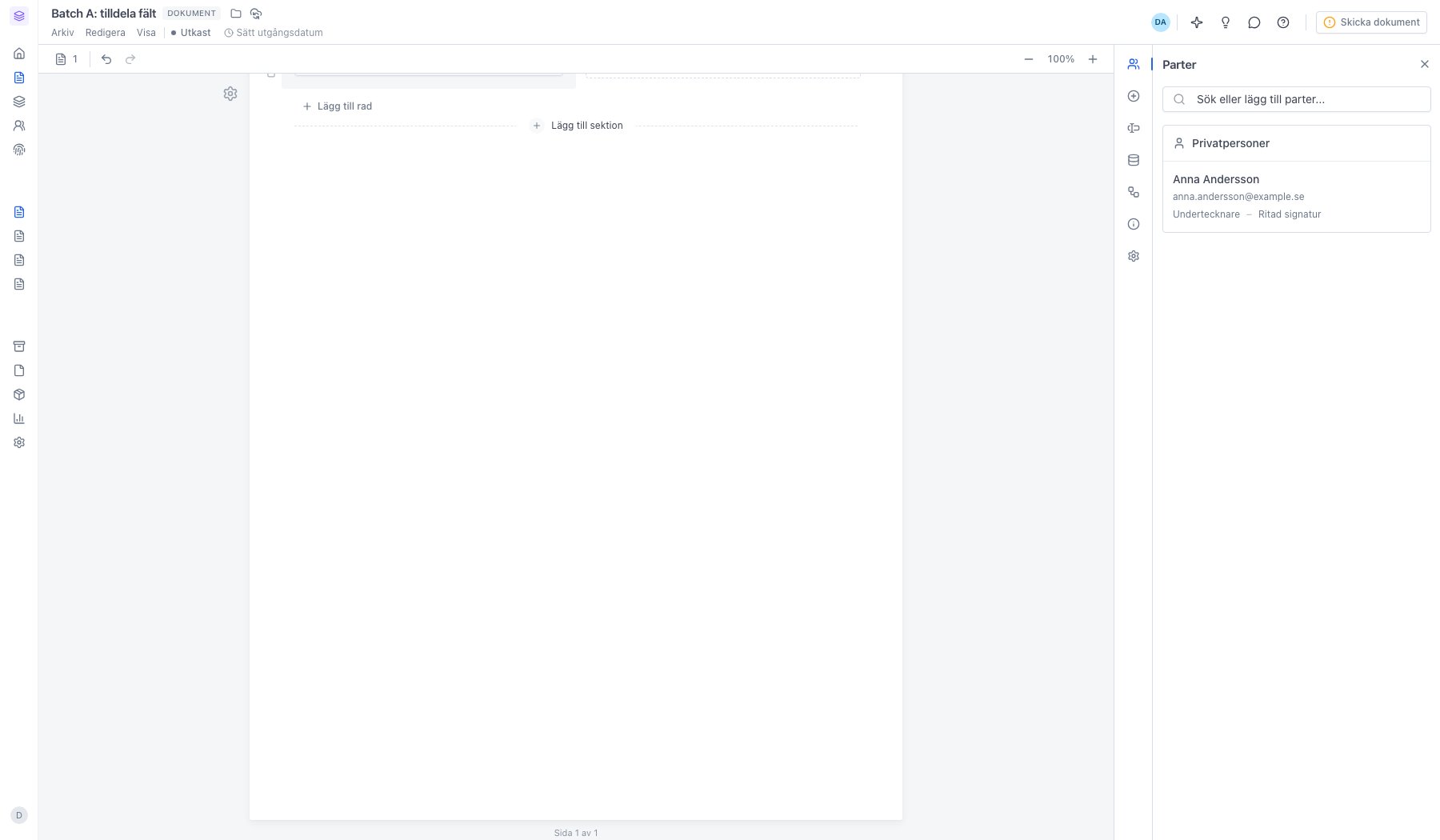Open the bar chart analytics icon
Image resolution: width=1440 pixels, height=840 pixels.
tap(19, 418)
